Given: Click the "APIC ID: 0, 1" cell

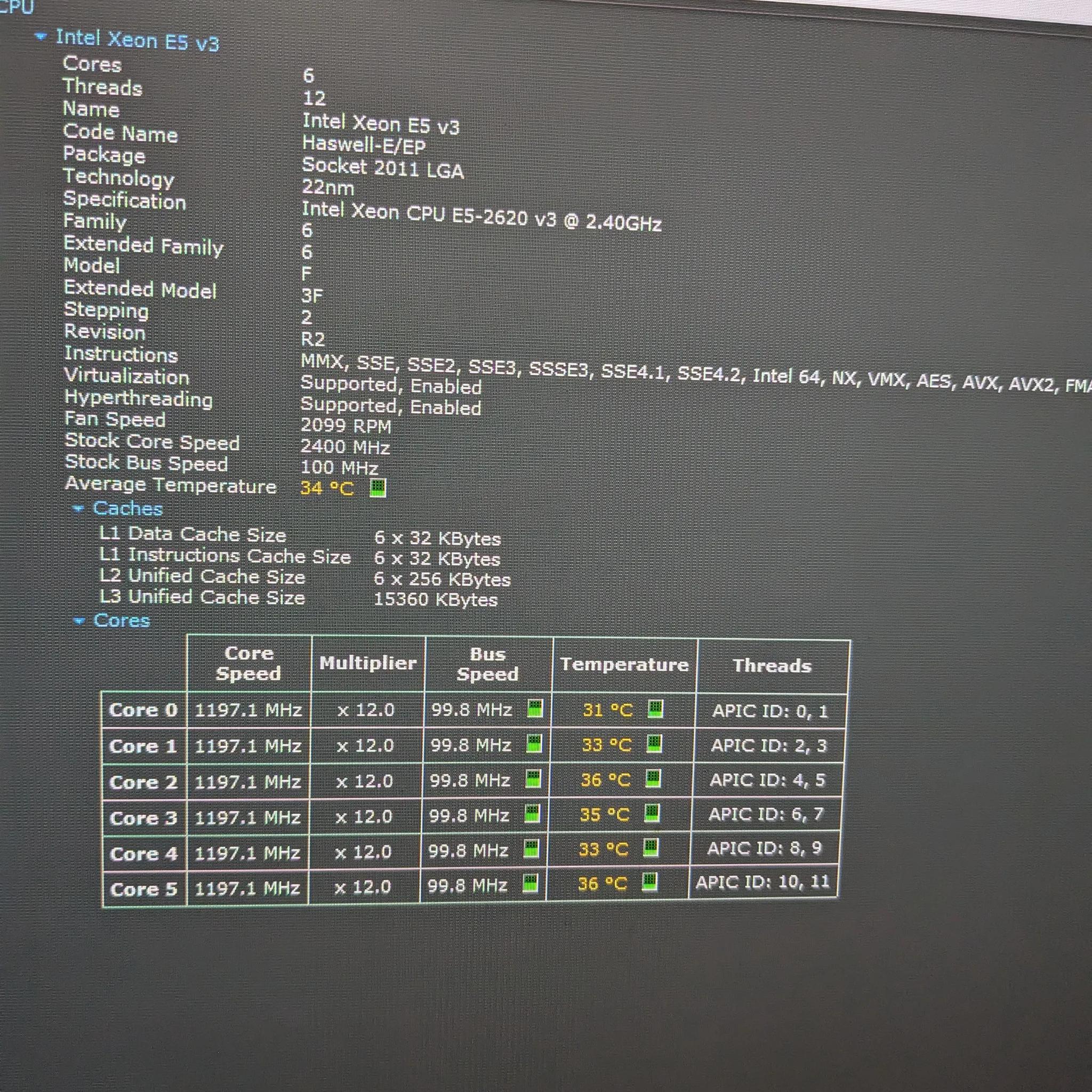Looking at the screenshot, I should (770, 710).
